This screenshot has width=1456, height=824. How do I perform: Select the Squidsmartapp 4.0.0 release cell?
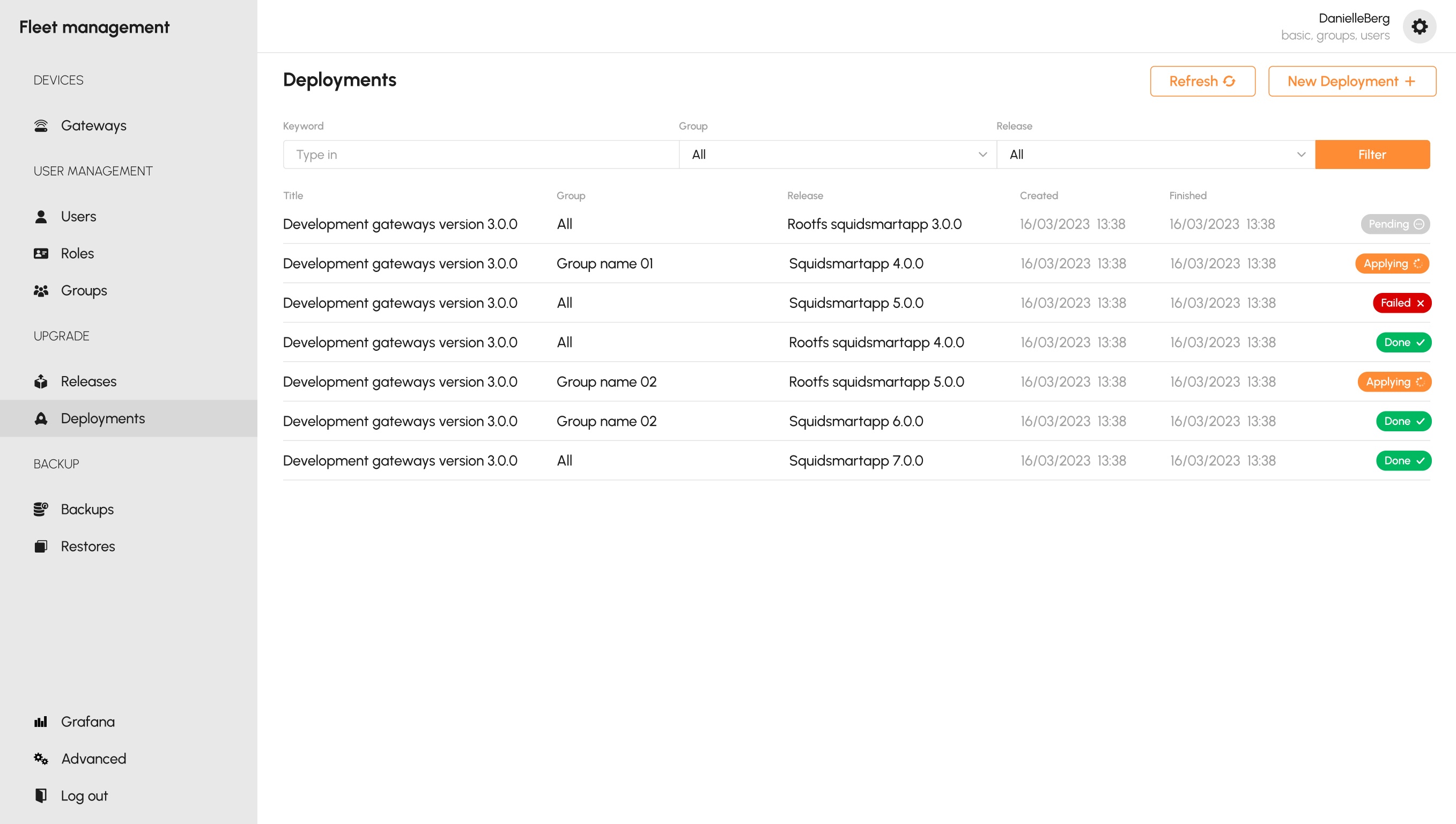(856, 264)
